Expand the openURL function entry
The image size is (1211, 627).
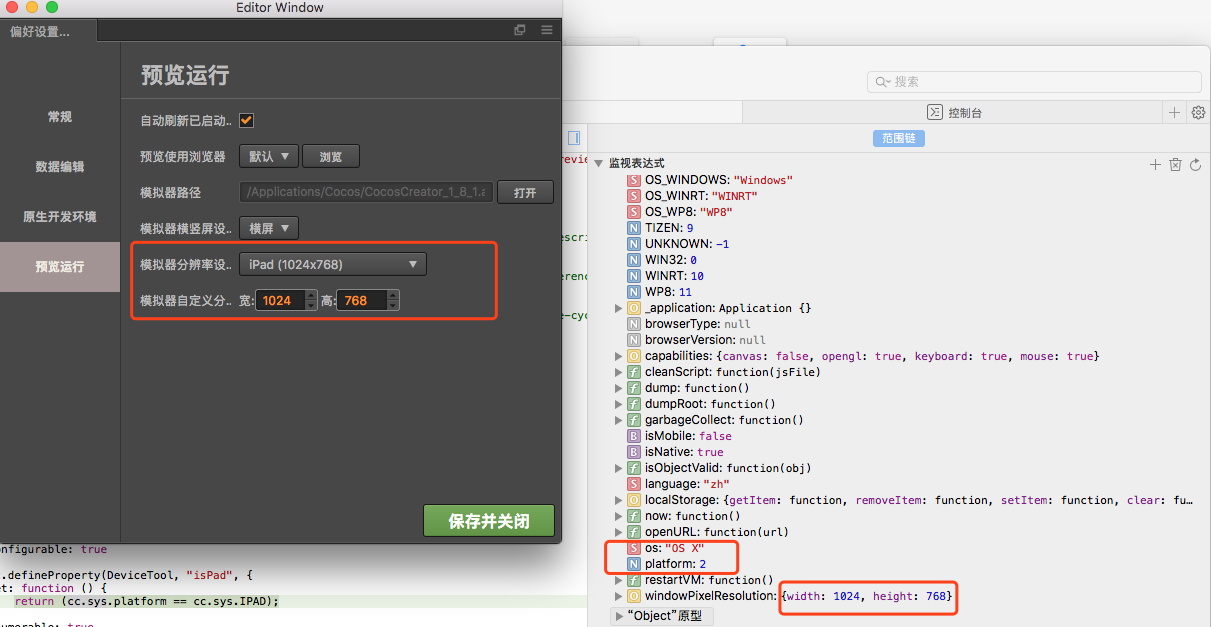click(619, 532)
